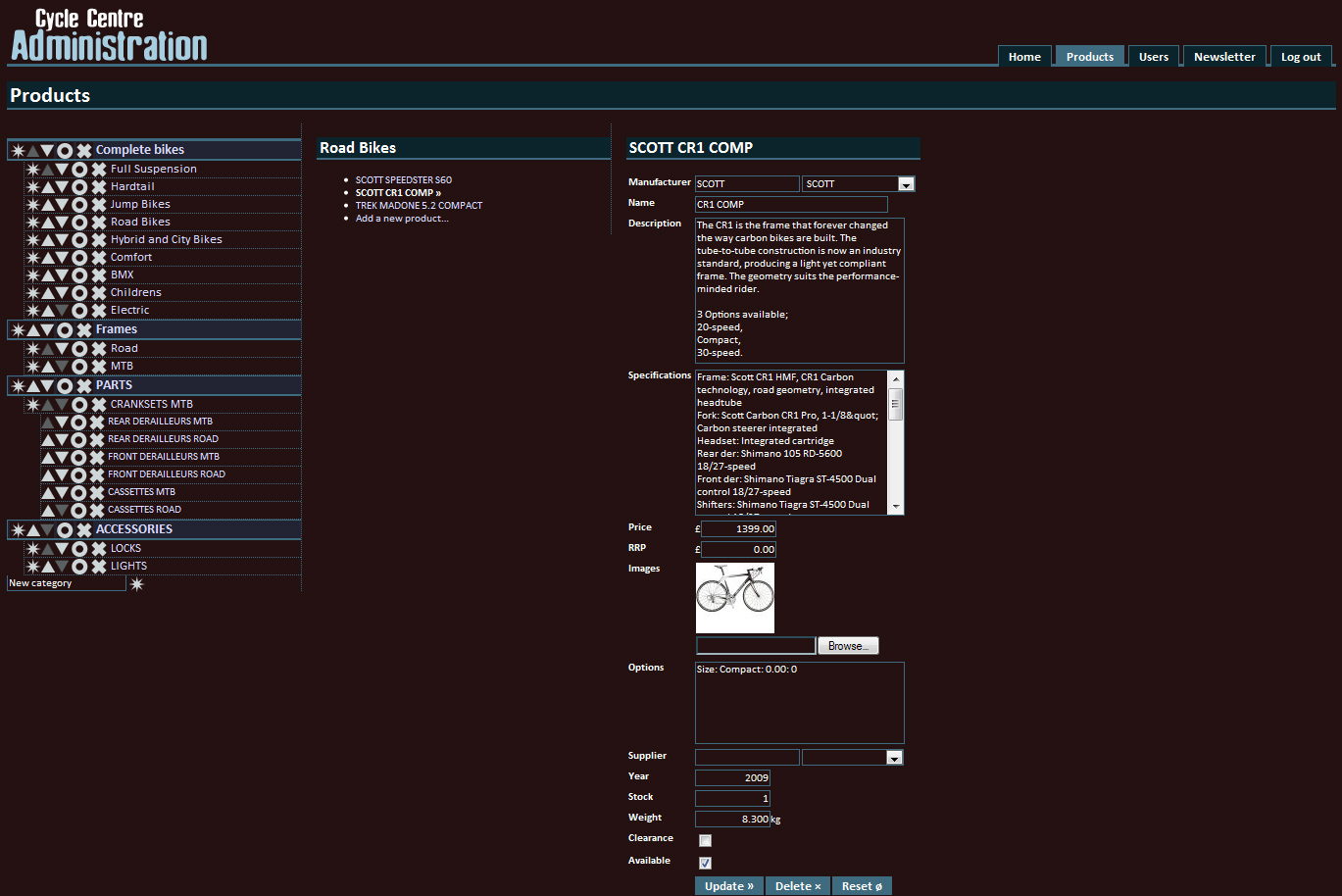This screenshot has width=1342, height=896.
Task: Open the Supplier dropdown list
Action: click(893, 758)
